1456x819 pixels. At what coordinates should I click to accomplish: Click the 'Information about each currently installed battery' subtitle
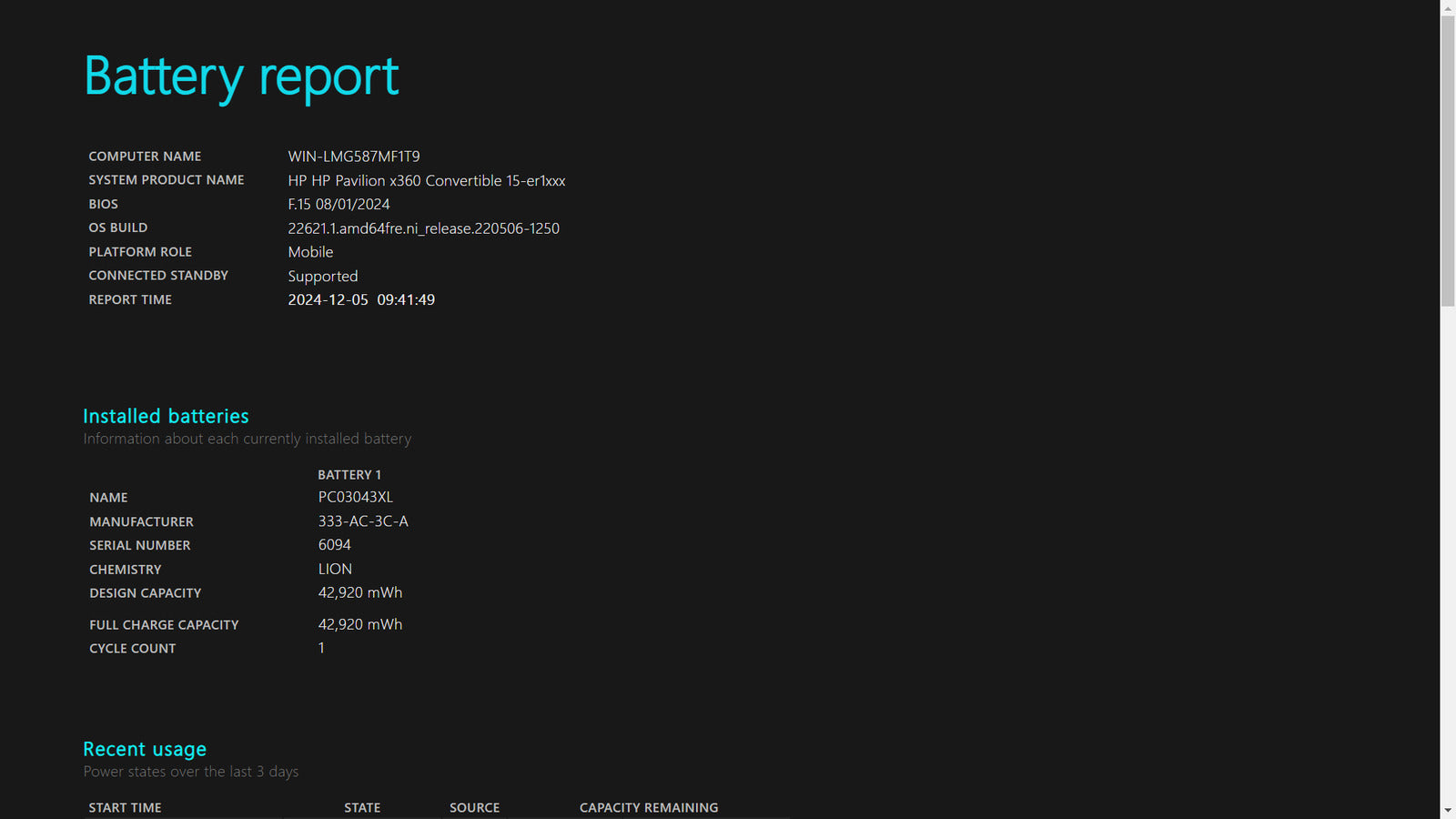248,439
